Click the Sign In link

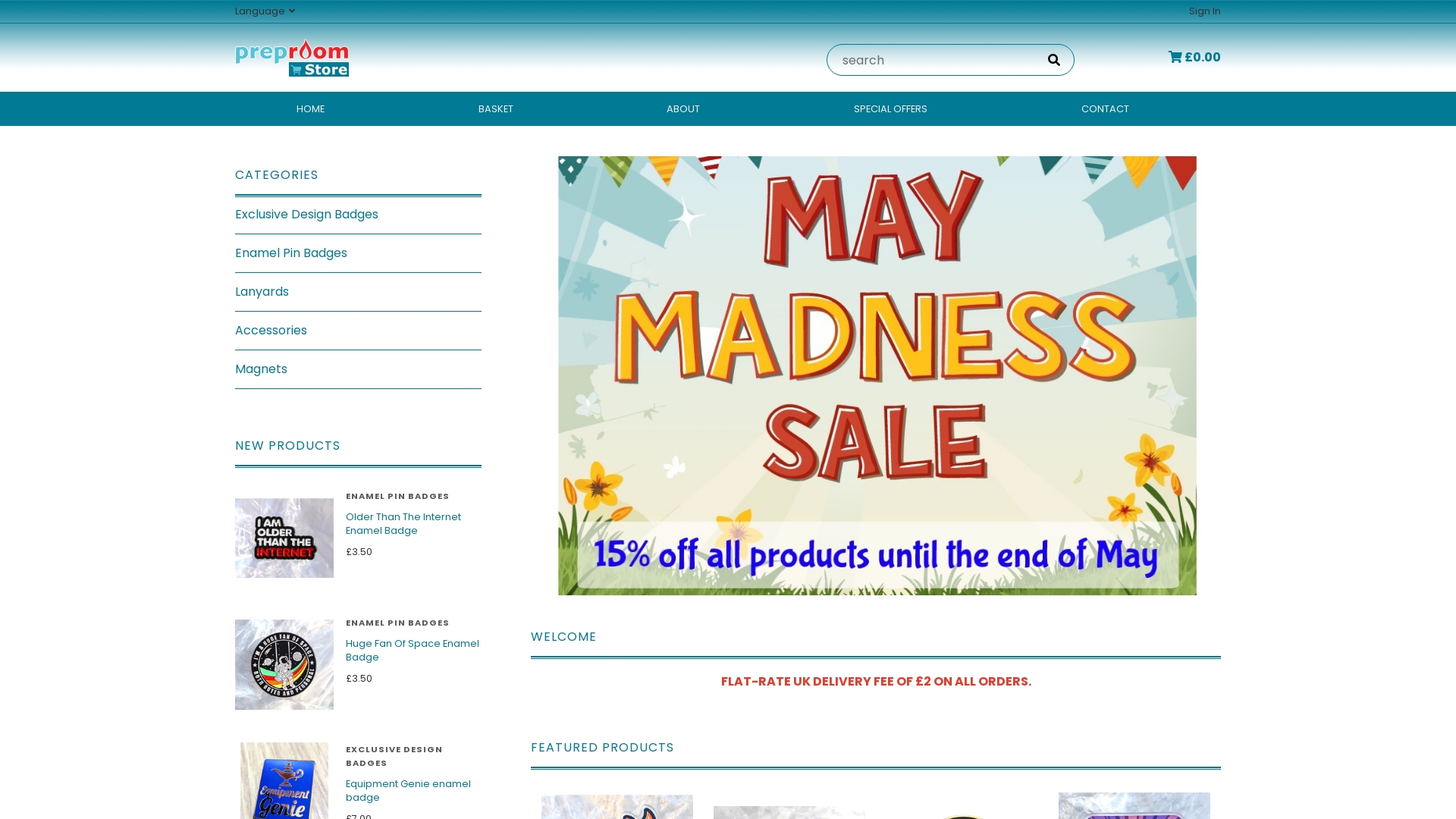(1204, 11)
